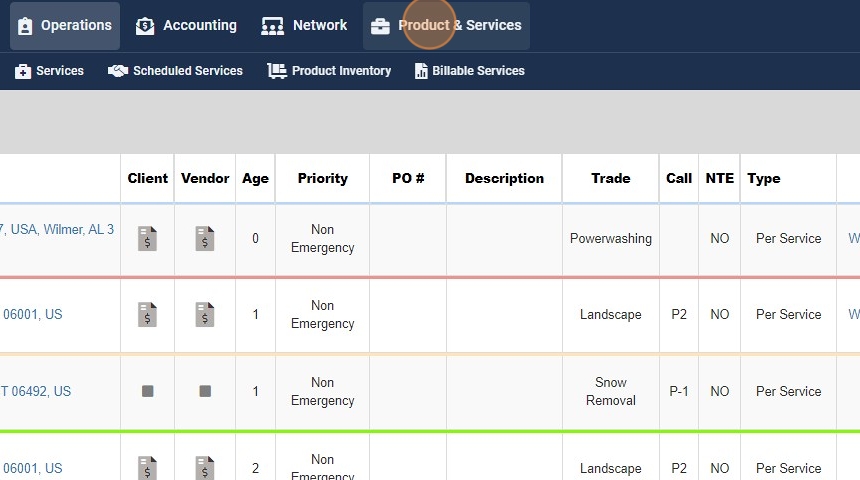Open vendor invoice icon in Powerwashing row
The width and height of the screenshot is (860, 480).
pos(205,239)
